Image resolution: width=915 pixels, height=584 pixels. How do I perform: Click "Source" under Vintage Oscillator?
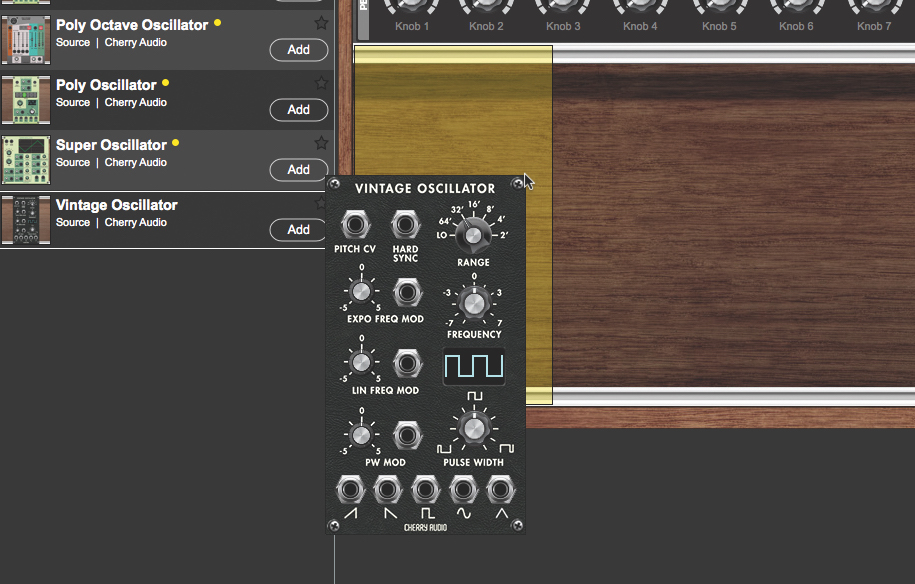coord(73,222)
